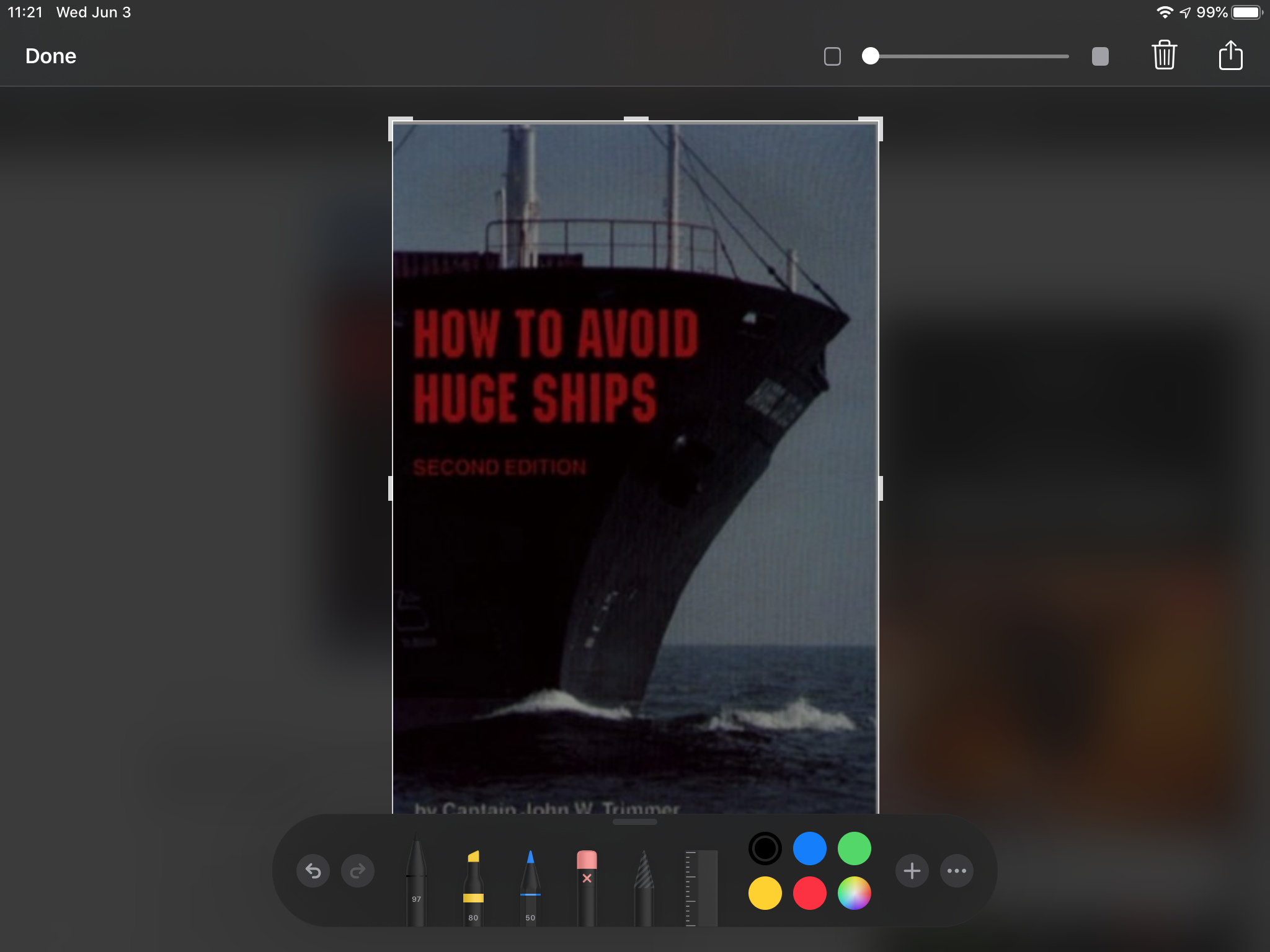
Task: Click the right-middle crop edge handle
Action: tap(881, 488)
